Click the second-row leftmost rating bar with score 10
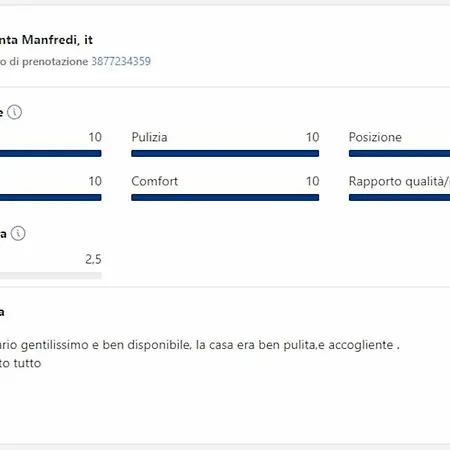This screenshot has height=450, width=450. pyautogui.click(x=51, y=198)
